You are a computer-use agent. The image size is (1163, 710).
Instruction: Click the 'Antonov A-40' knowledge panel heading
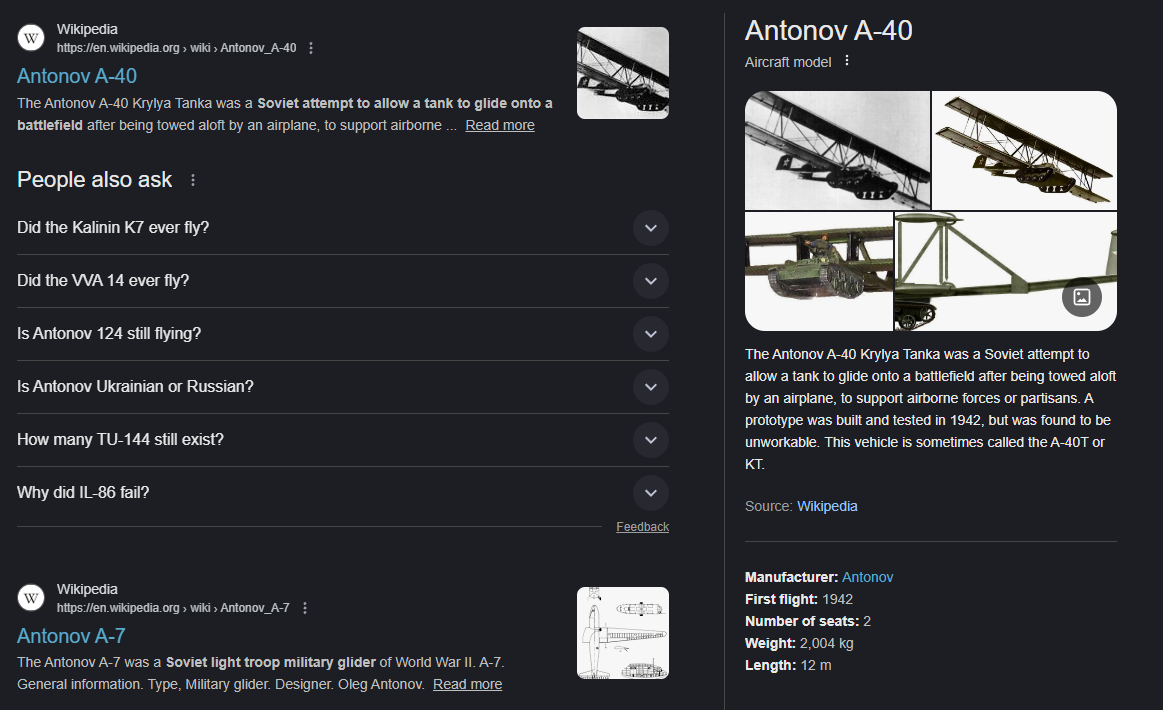(x=828, y=30)
